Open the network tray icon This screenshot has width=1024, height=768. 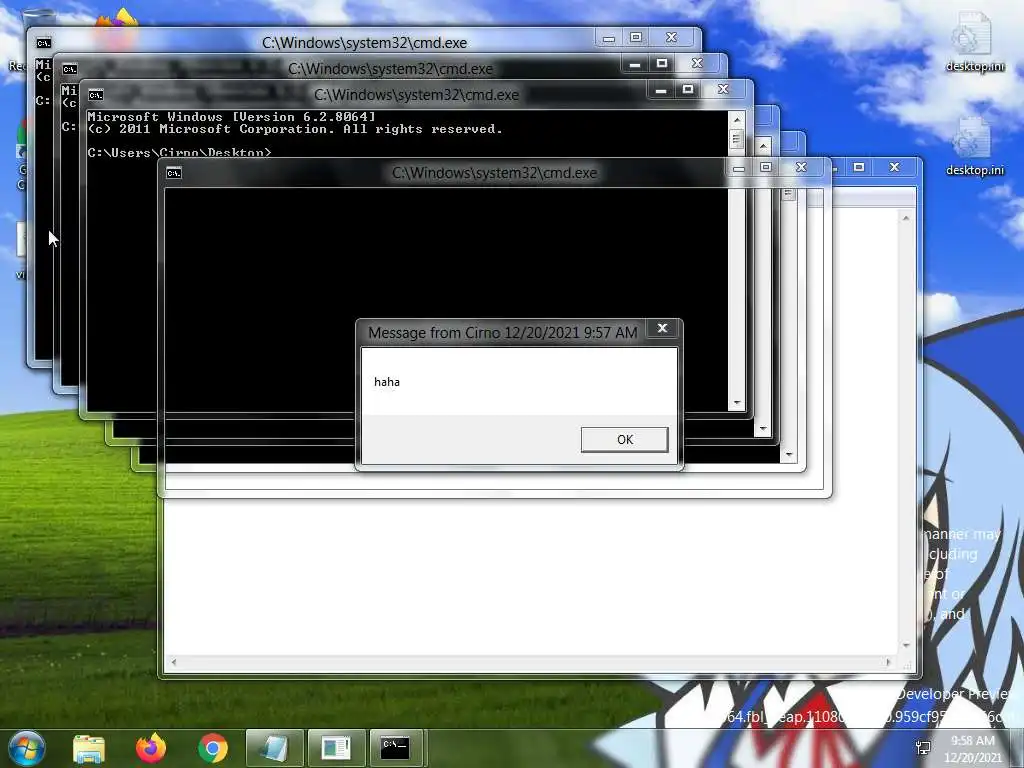923,748
